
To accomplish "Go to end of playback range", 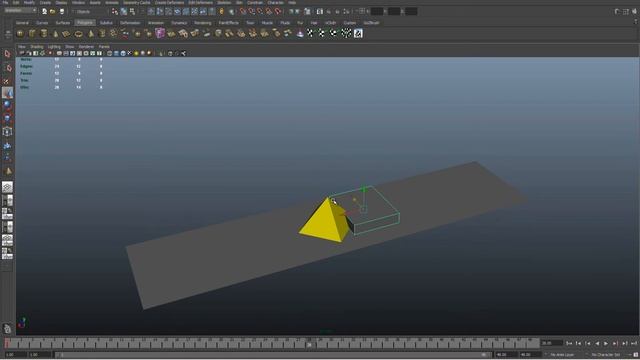I will point(634,344).
